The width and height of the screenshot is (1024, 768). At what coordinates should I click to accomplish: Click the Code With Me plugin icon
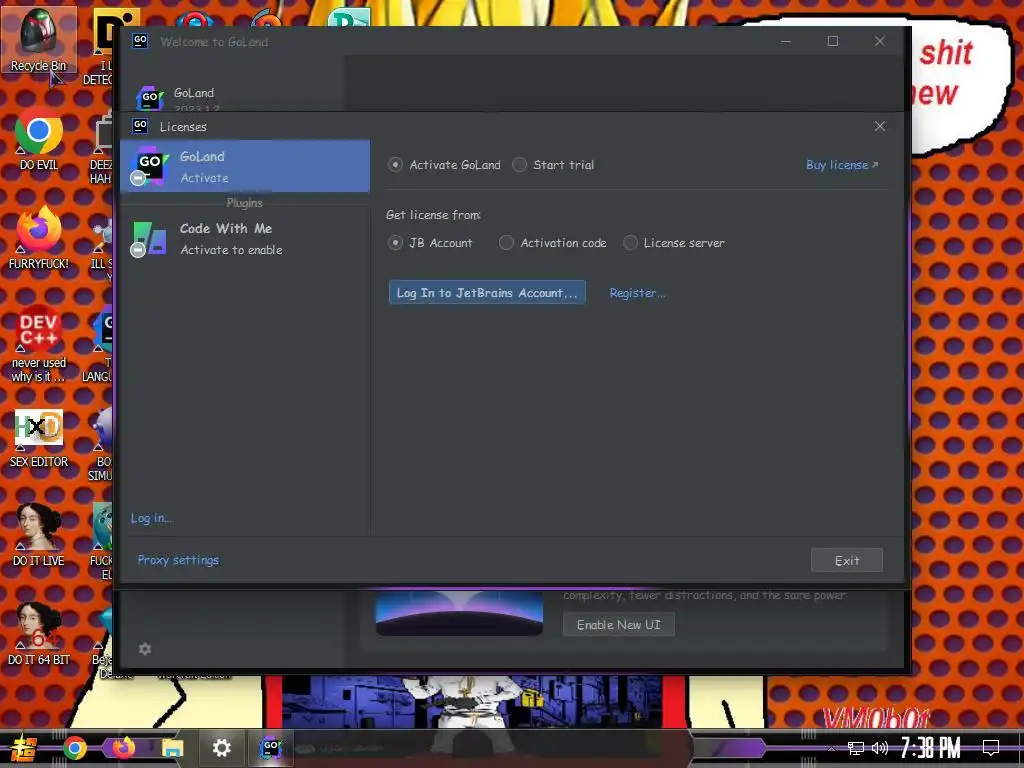point(150,238)
